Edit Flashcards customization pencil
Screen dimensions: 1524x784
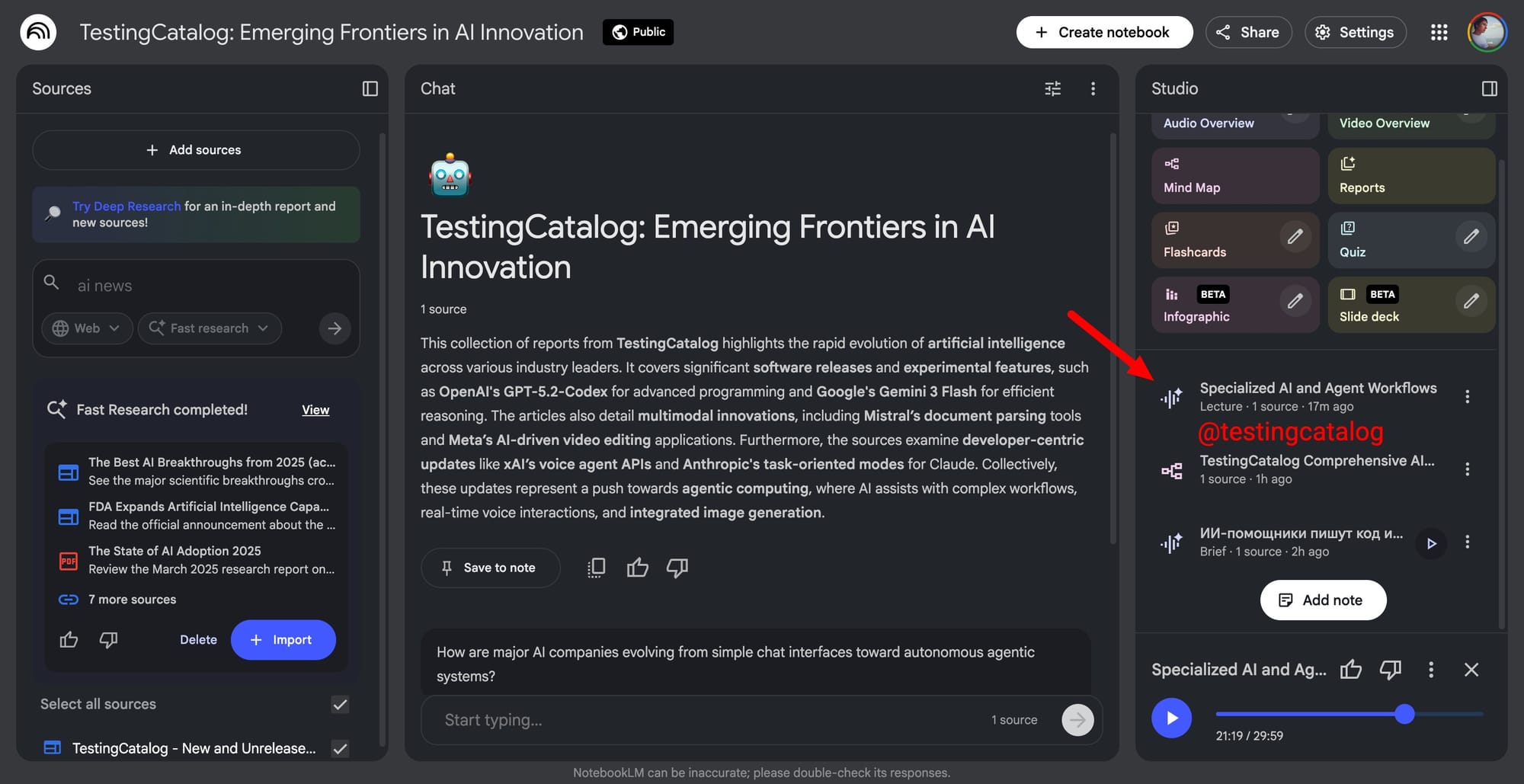pyautogui.click(x=1295, y=237)
